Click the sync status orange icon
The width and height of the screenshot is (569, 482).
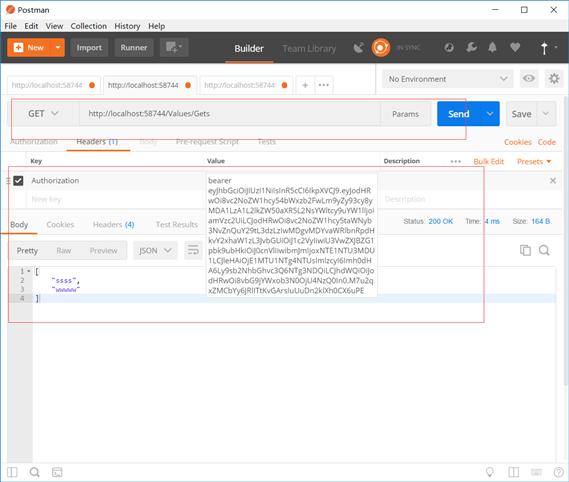[x=380, y=48]
